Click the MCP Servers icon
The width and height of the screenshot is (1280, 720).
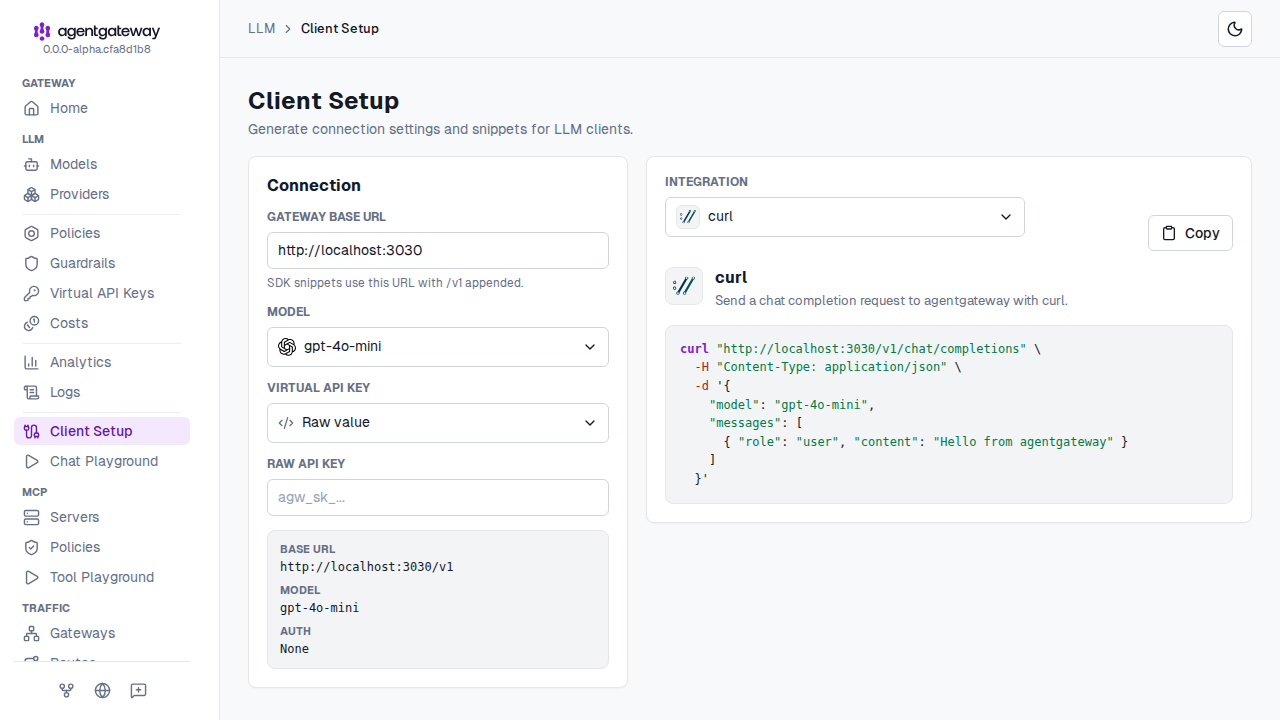point(32,517)
